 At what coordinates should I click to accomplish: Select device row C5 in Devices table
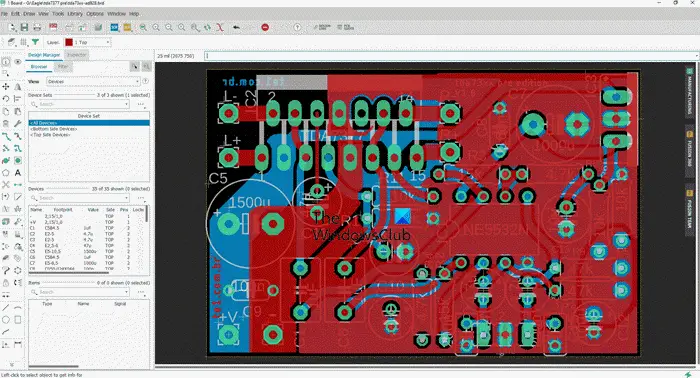click(86, 251)
